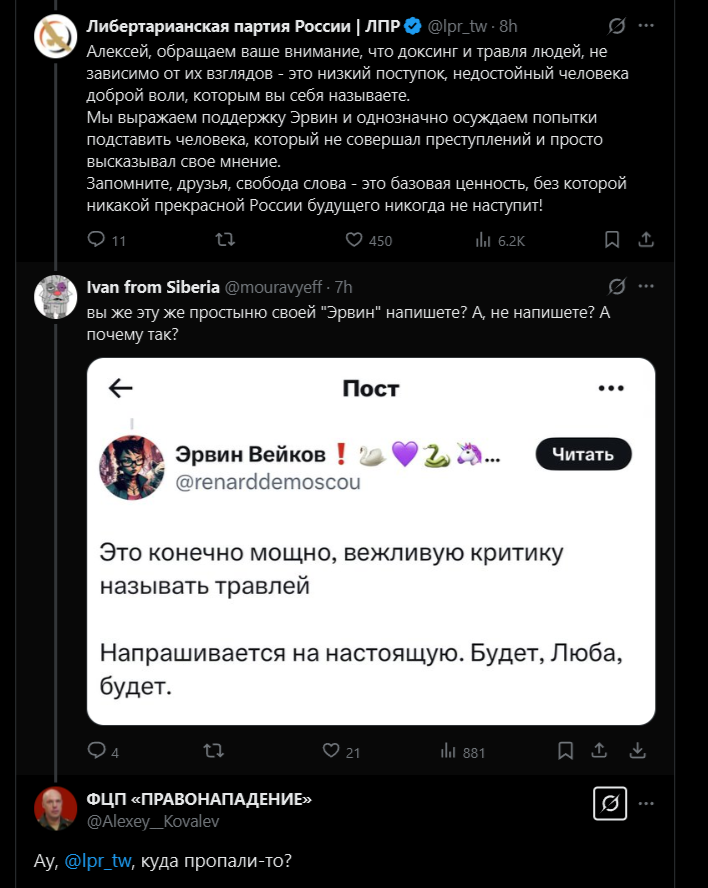The image size is (708, 888).
Task: Open more options on ЛПР tweet
Action: click(x=648, y=23)
